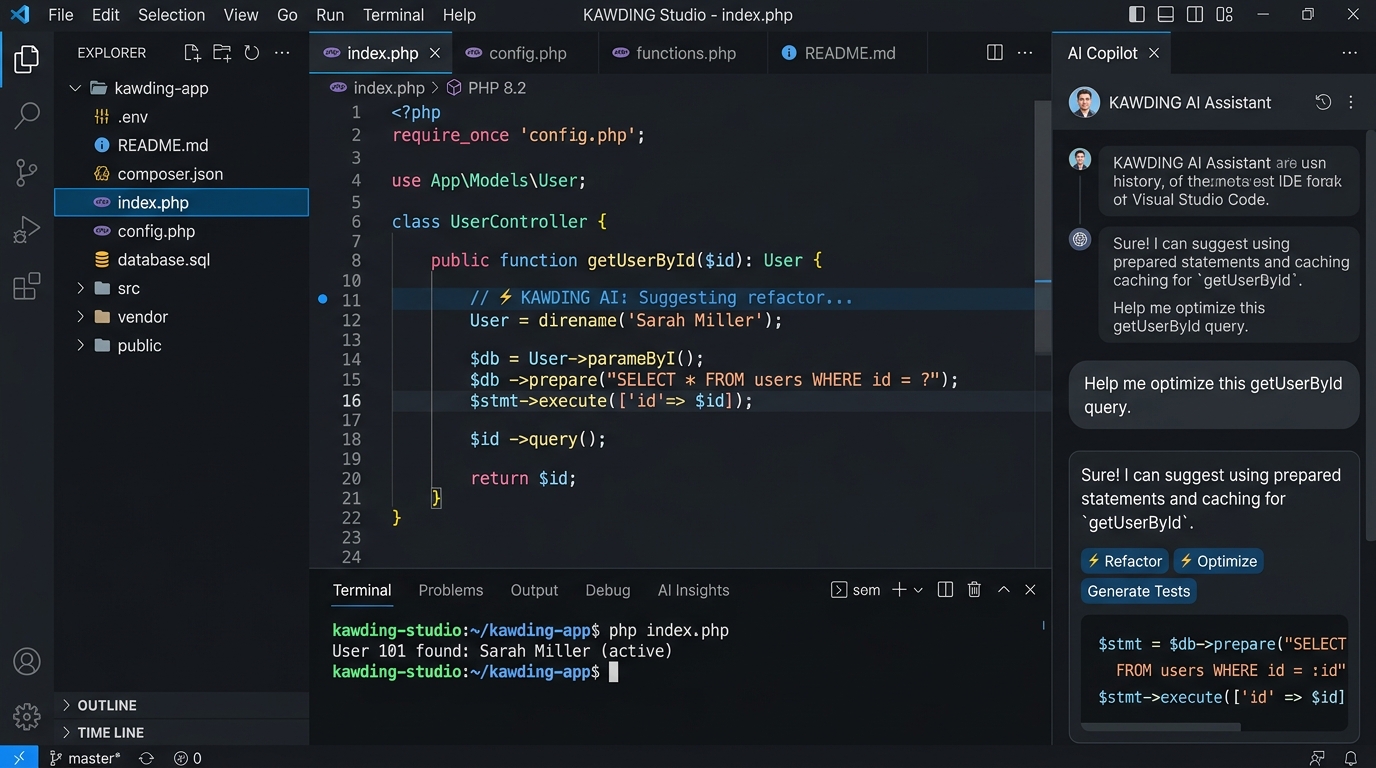Screen dimensions: 1376x768
Task: Toggle the primary side bar layout
Action: click(x=1137, y=14)
